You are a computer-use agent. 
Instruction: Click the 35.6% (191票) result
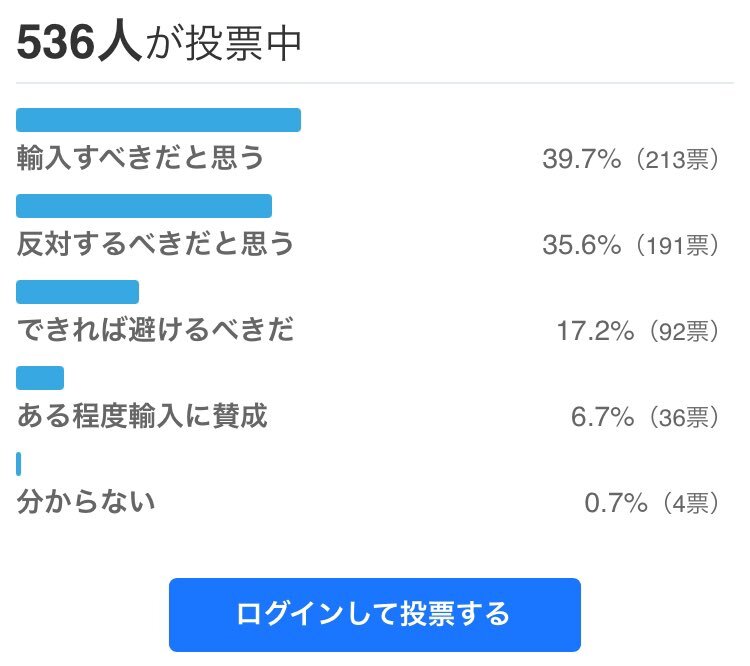(x=630, y=245)
